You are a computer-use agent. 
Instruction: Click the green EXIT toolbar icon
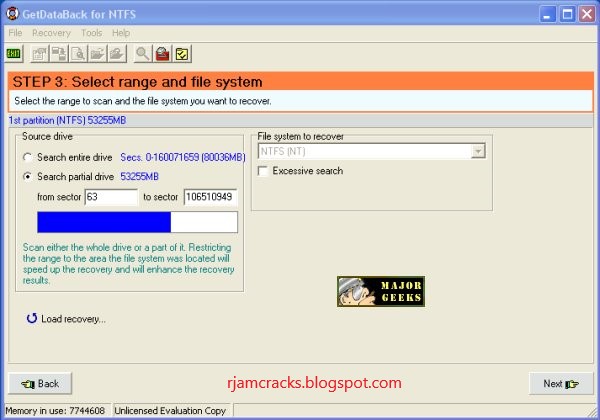14,54
